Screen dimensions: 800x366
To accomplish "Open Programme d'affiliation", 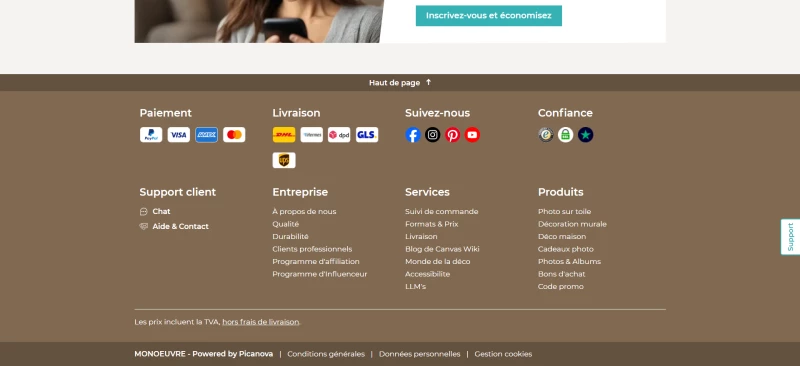I will coord(316,261).
